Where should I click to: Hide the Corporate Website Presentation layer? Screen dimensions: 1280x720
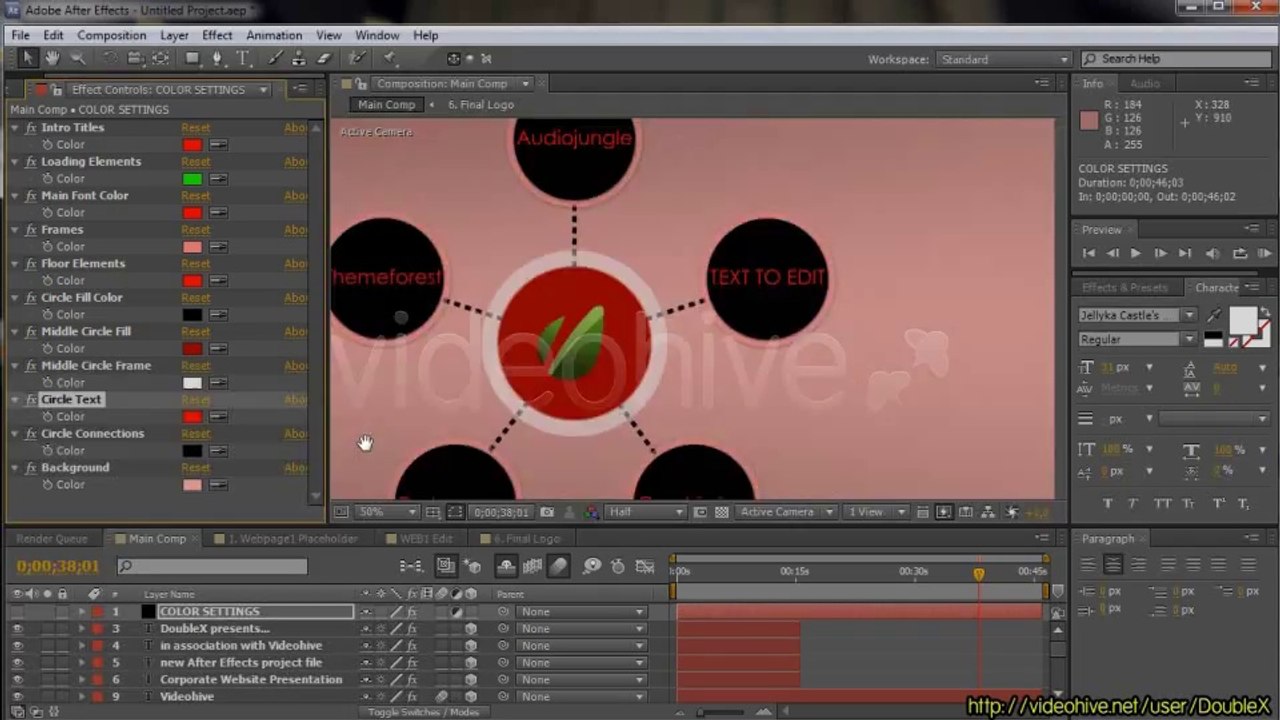(17, 680)
